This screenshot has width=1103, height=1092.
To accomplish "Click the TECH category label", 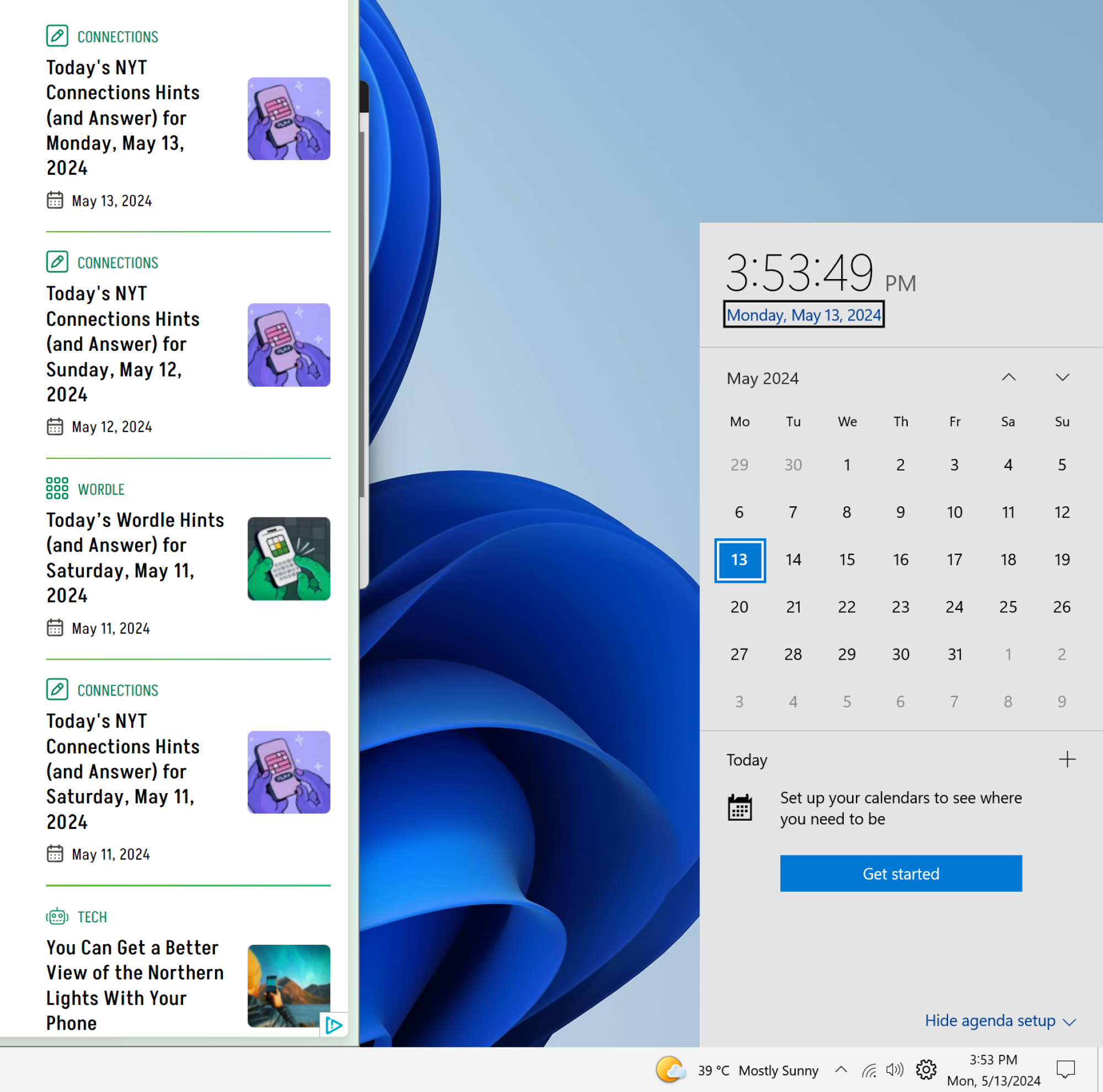I will [x=93, y=917].
